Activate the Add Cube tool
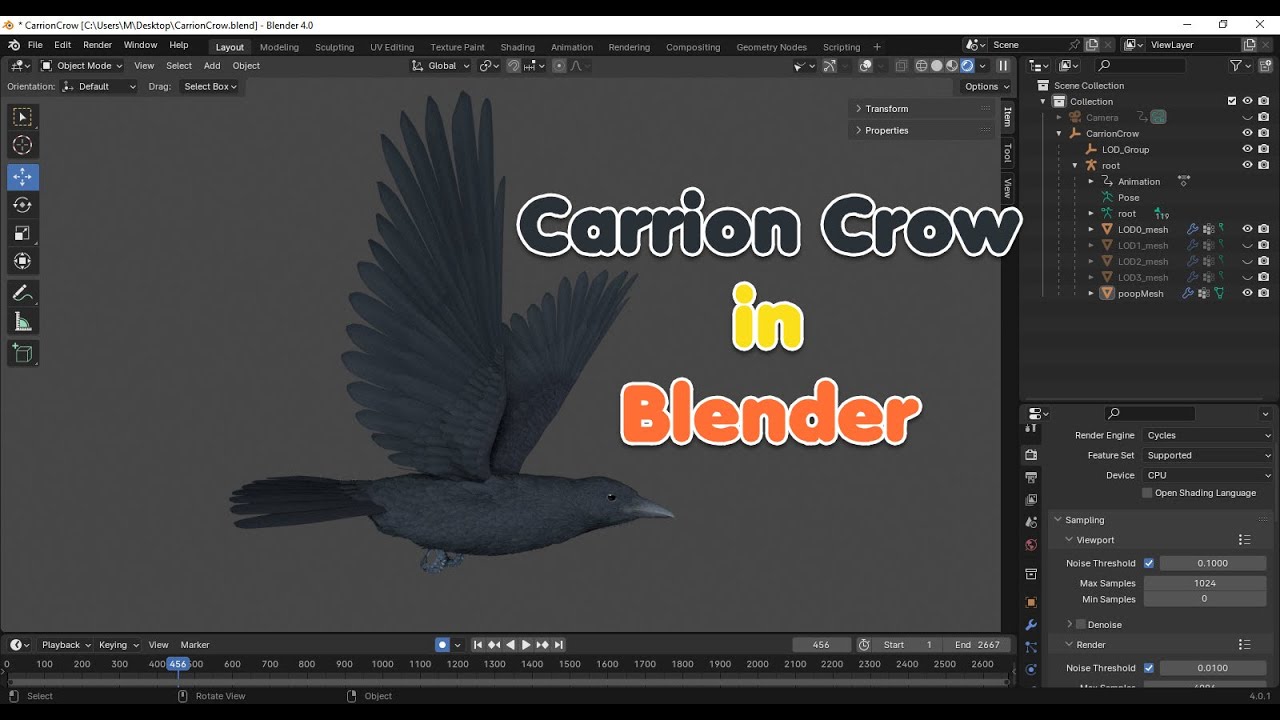Screen dimensions: 1280x720 pos(22,353)
